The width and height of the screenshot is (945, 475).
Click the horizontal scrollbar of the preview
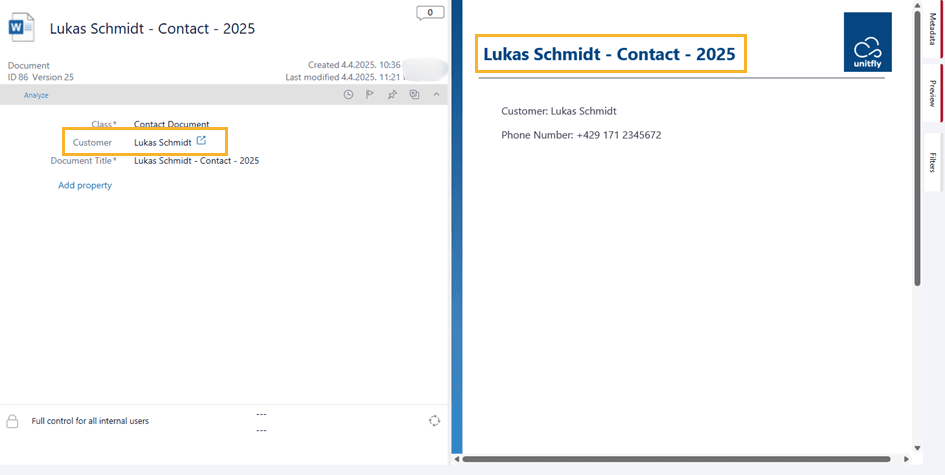click(675, 459)
